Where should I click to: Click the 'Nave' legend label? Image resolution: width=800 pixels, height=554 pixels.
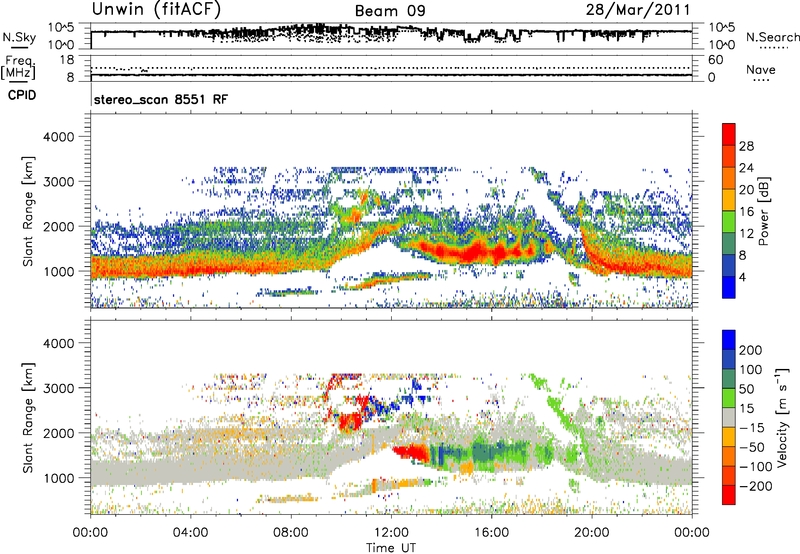coord(761,70)
